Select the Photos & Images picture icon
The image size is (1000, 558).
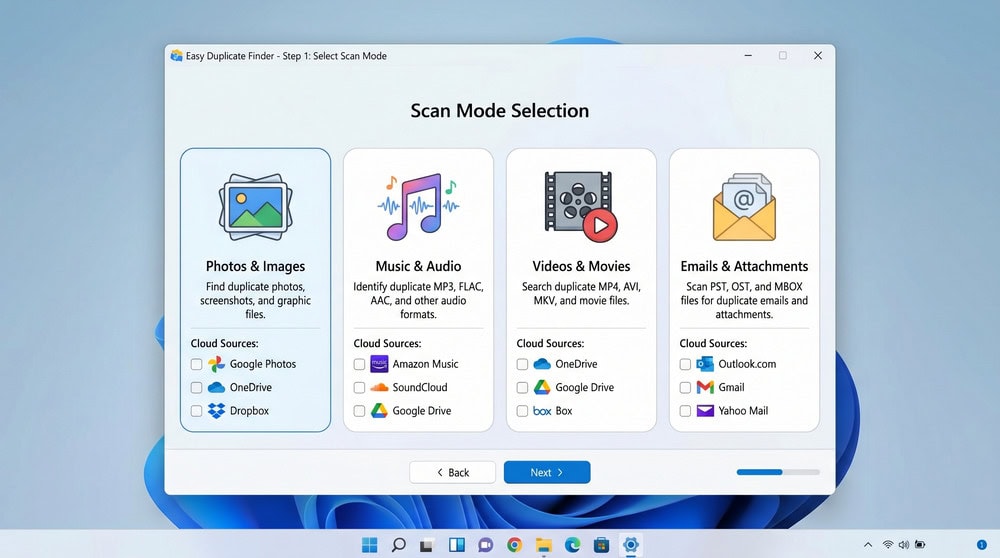click(255, 207)
